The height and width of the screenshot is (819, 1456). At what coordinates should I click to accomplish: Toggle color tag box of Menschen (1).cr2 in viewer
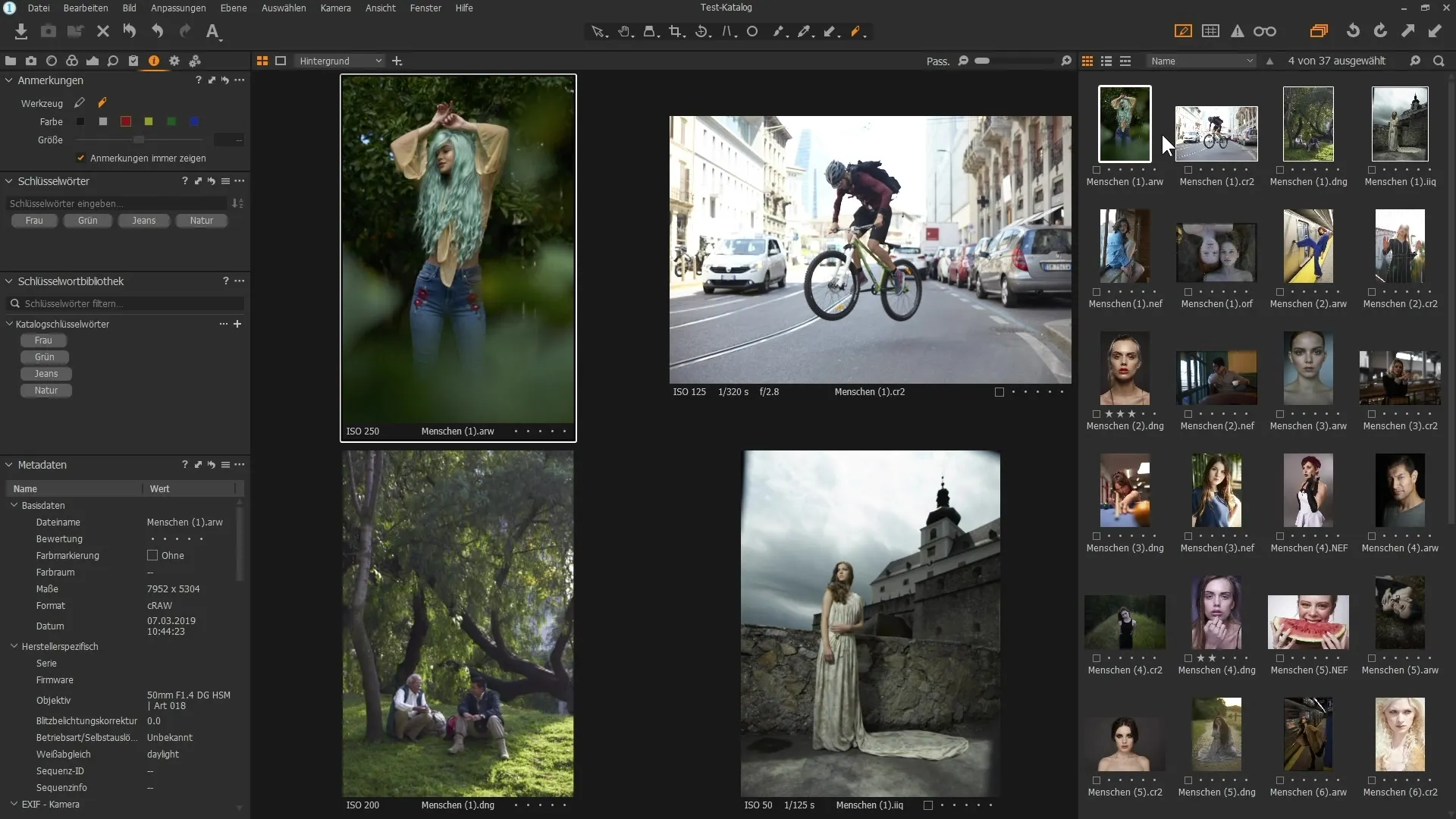click(x=999, y=392)
